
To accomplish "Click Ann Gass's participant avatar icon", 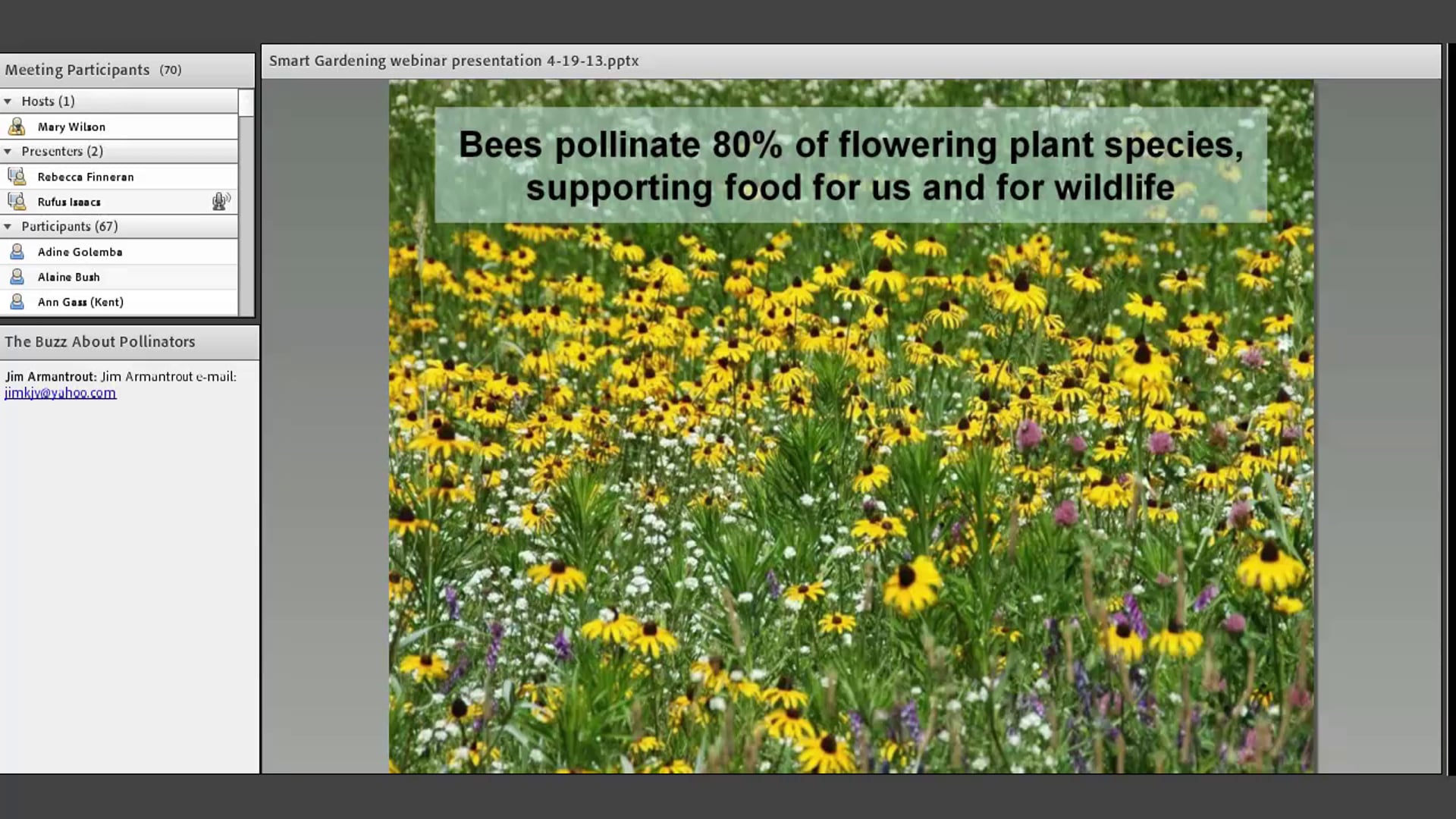I will [x=17, y=301].
